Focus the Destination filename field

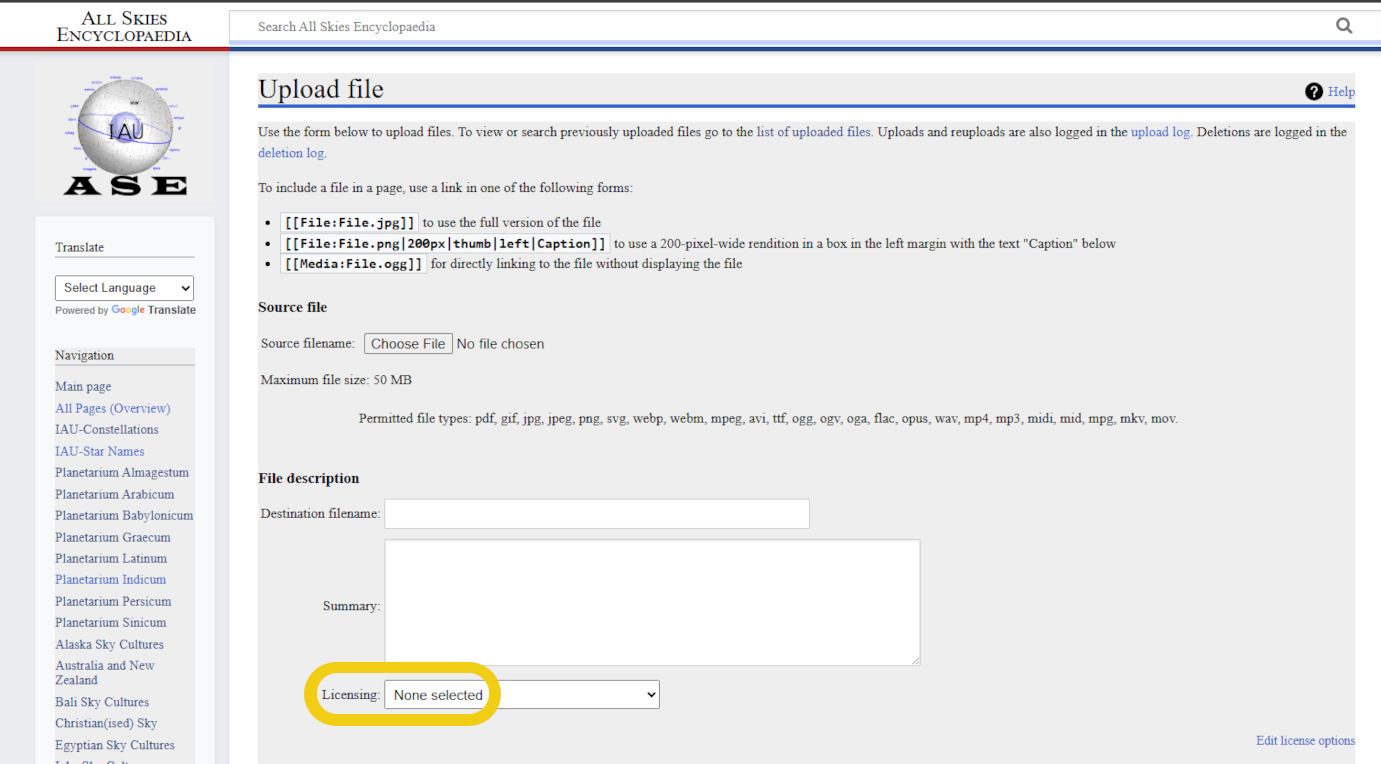coord(596,514)
